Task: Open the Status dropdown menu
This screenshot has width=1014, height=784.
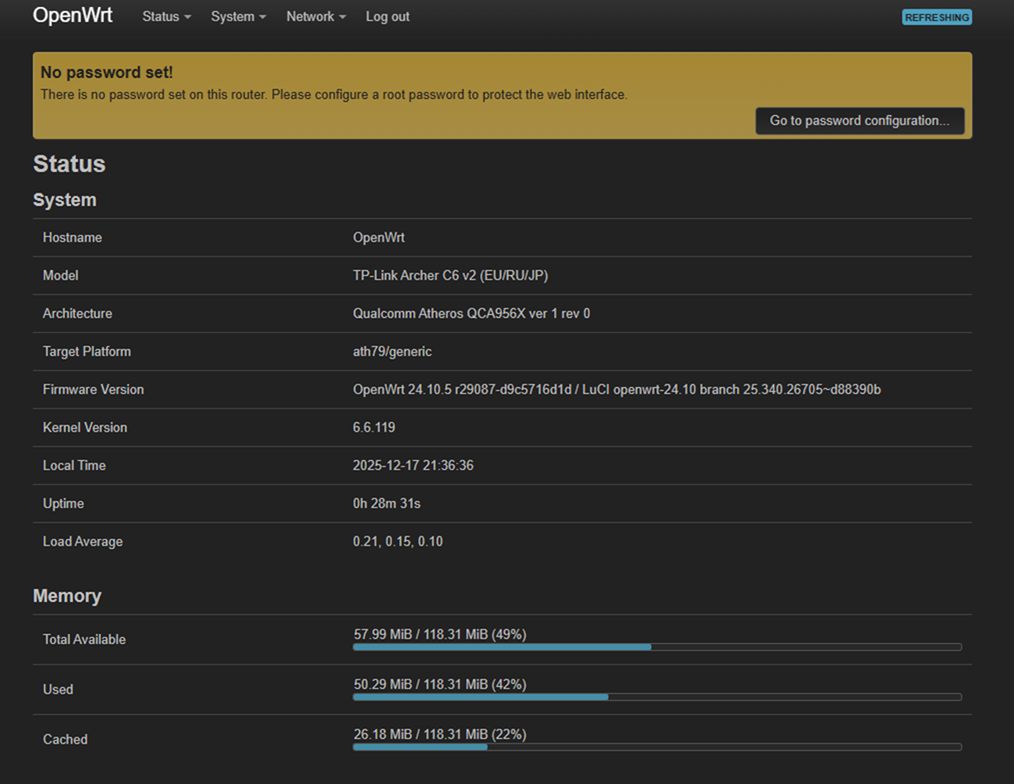Action: [x=166, y=17]
